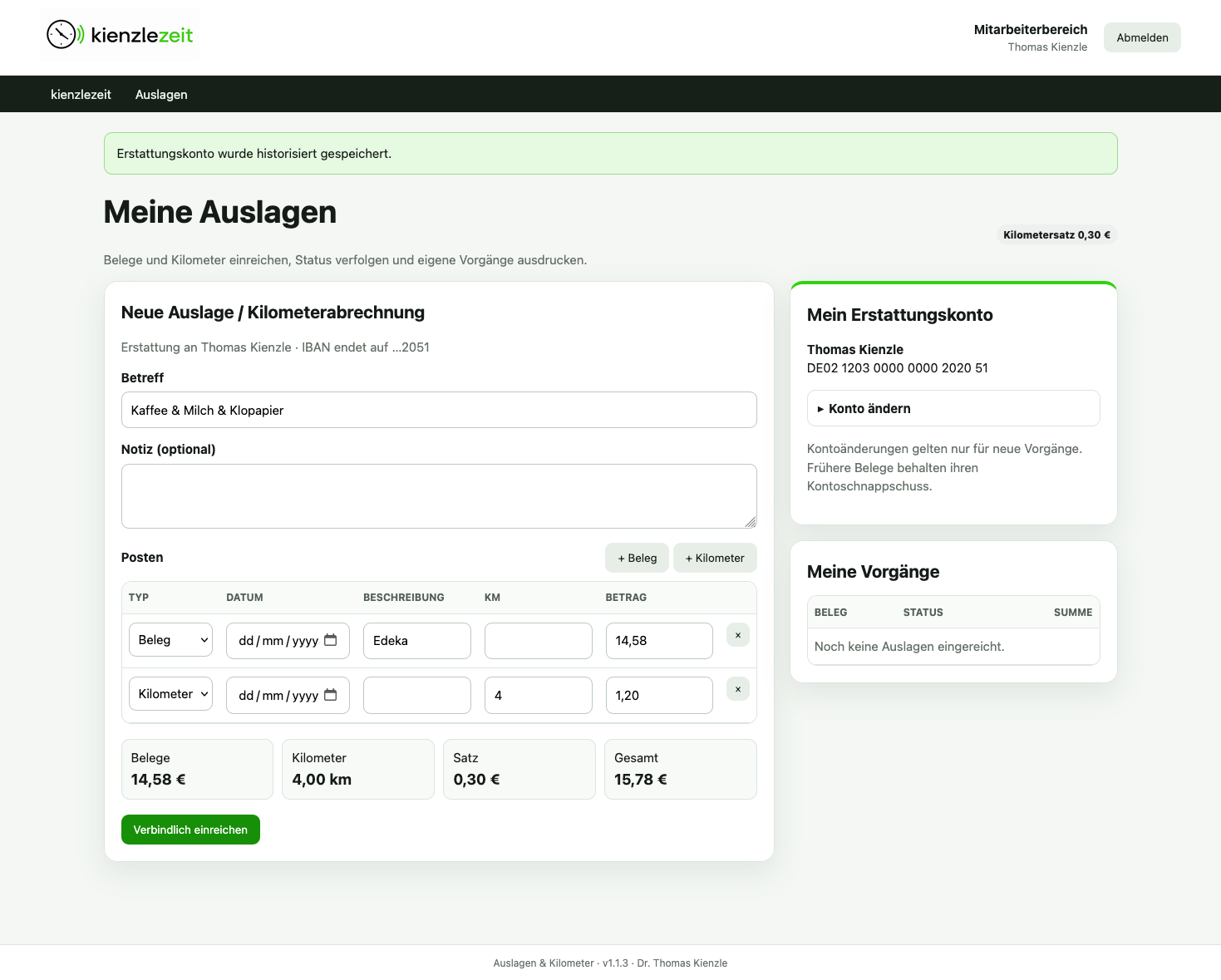Add a new Beleg row
This screenshot has width=1221, height=980.
click(637, 558)
